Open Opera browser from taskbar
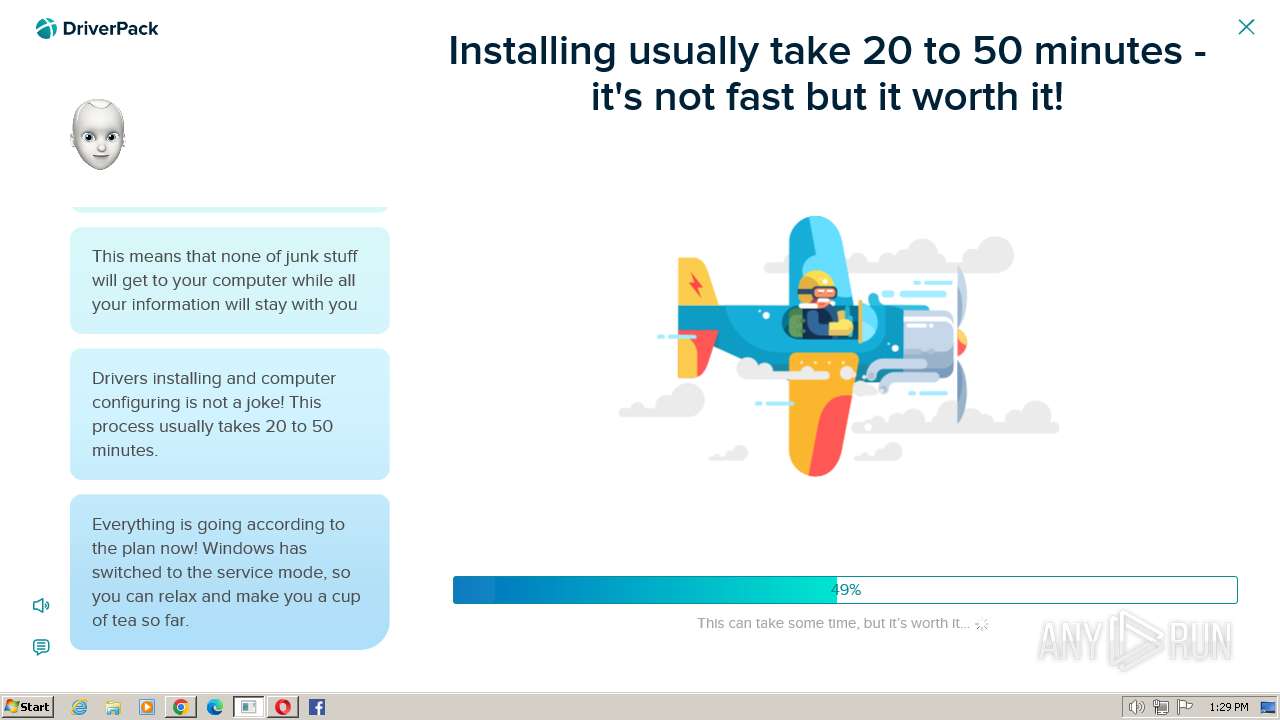The width and height of the screenshot is (1280, 720). tap(283, 707)
